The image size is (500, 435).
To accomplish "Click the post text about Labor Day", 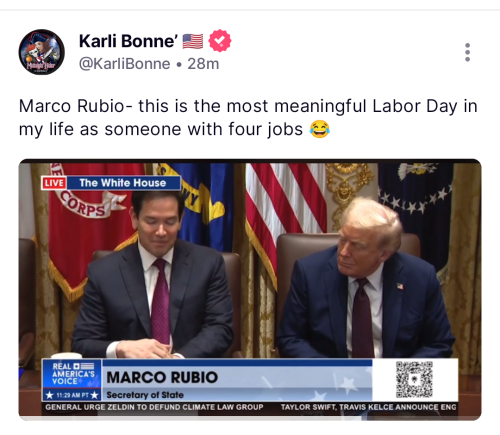I will point(248,118).
